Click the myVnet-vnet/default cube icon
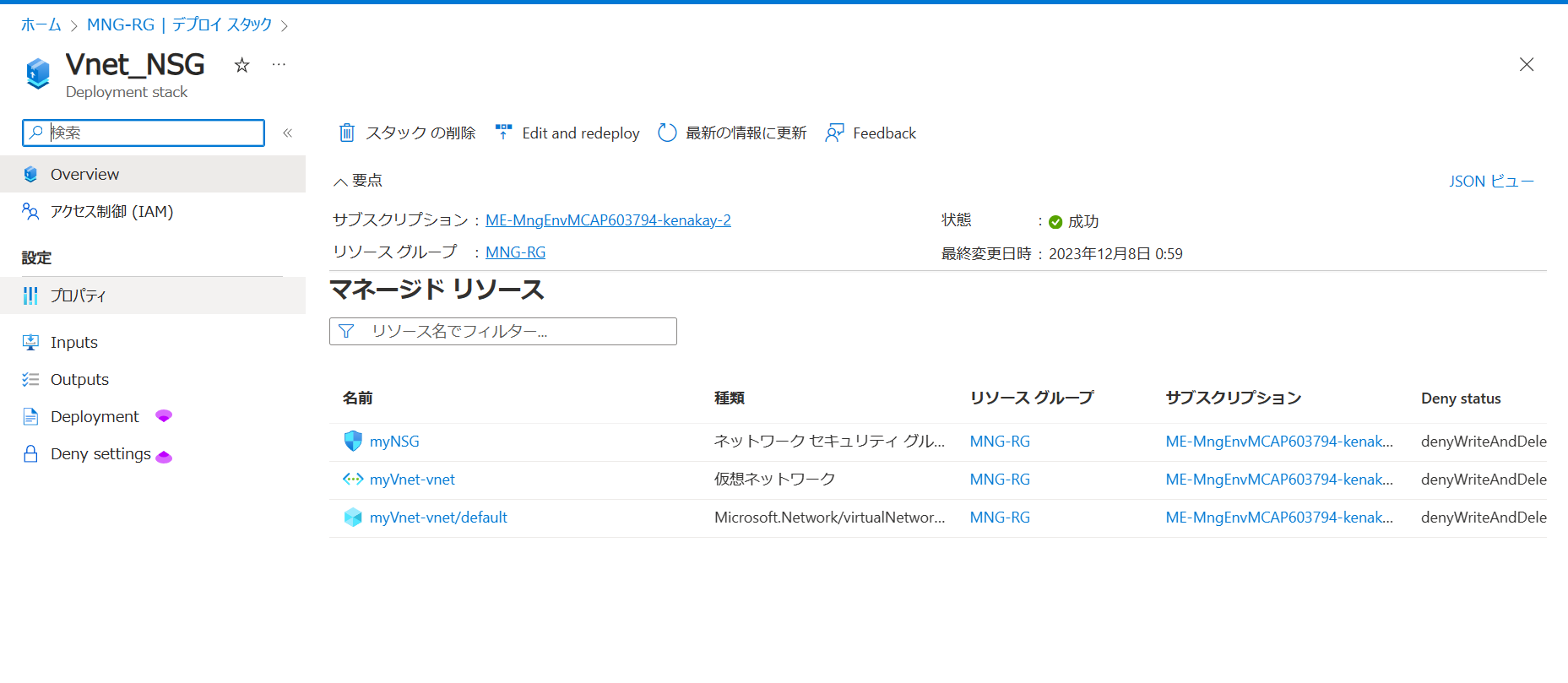This screenshot has height=683, width=1568. [353, 517]
